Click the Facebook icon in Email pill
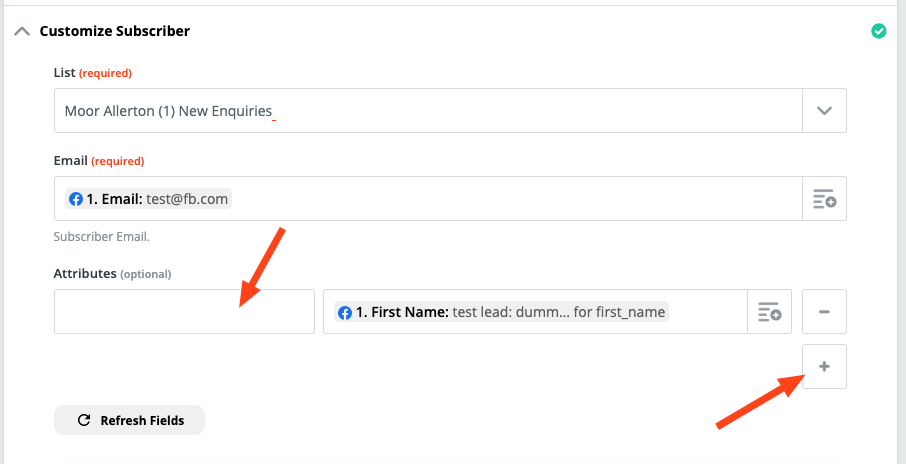 click(x=76, y=199)
